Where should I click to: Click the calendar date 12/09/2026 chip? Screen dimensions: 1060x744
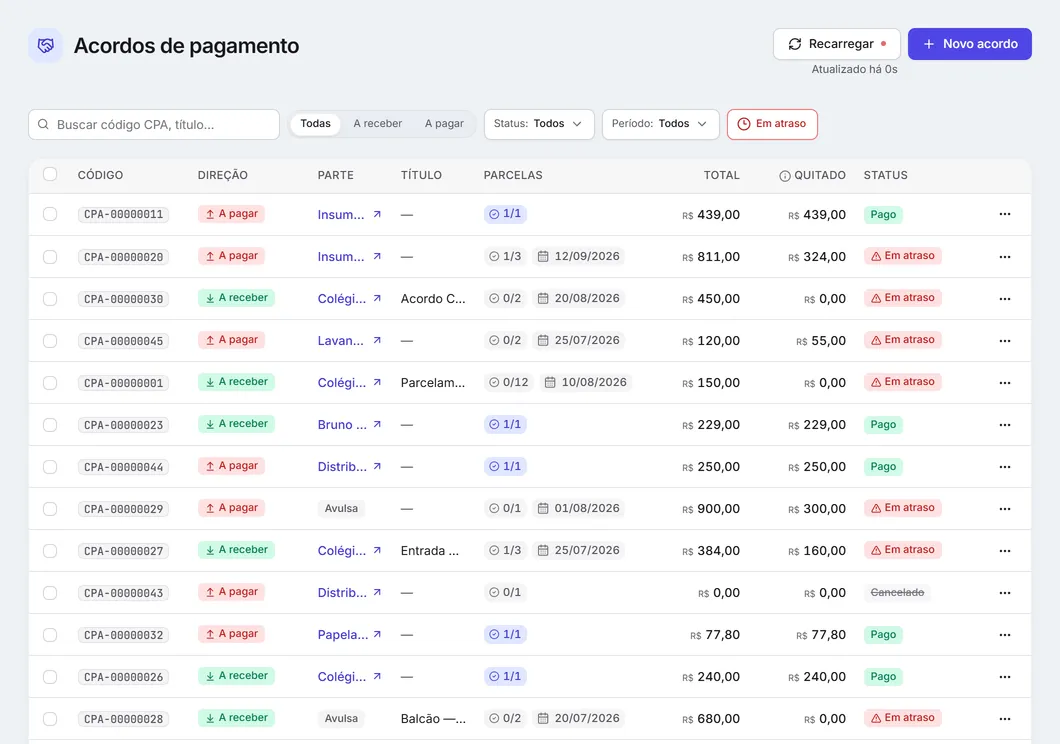[579, 256]
